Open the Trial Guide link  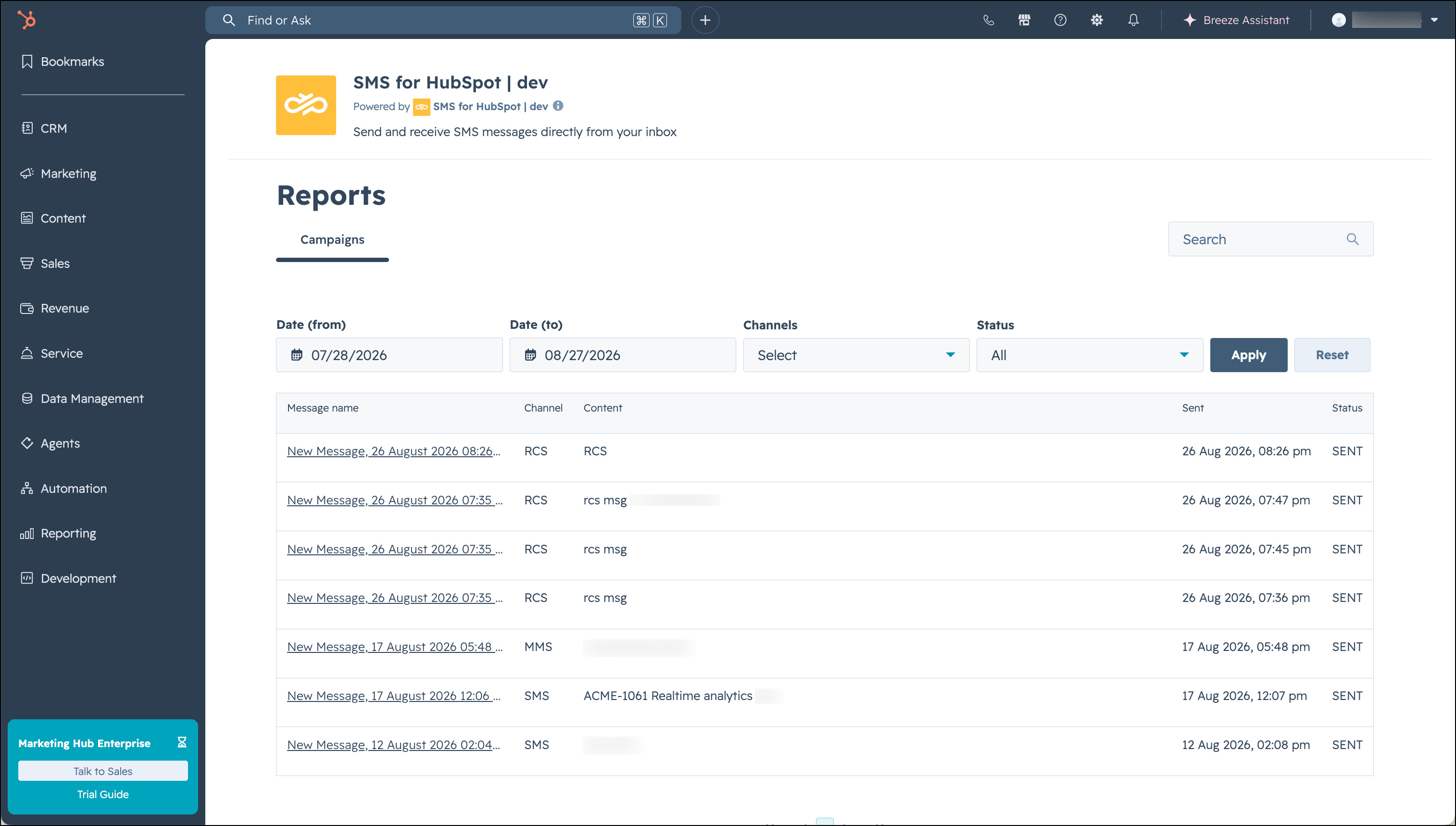tap(103, 794)
